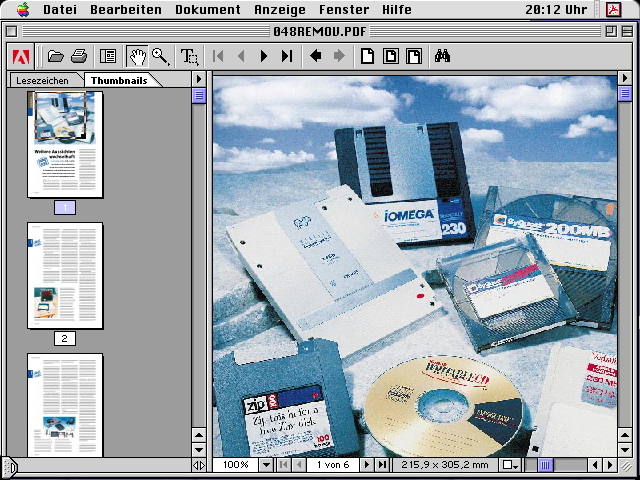Click the Acrobat application menu icon
640x480 pixels.
tap(613, 9)
